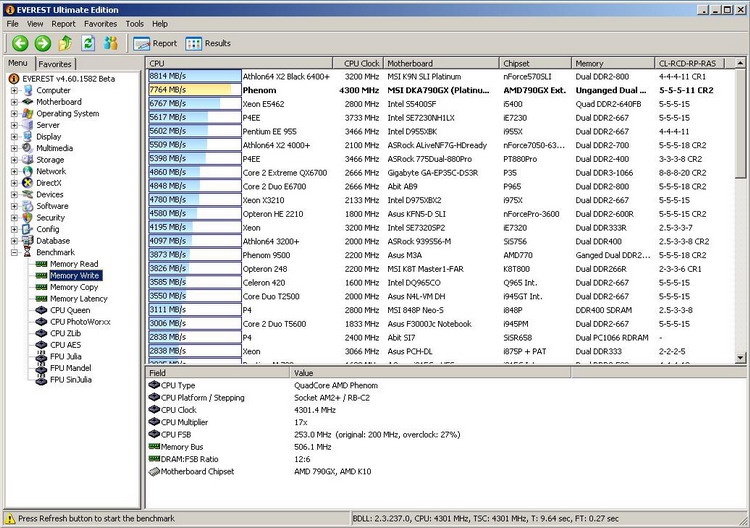750x528 pixels.
Task: Open the Help menu
Action: click(160, 24)
